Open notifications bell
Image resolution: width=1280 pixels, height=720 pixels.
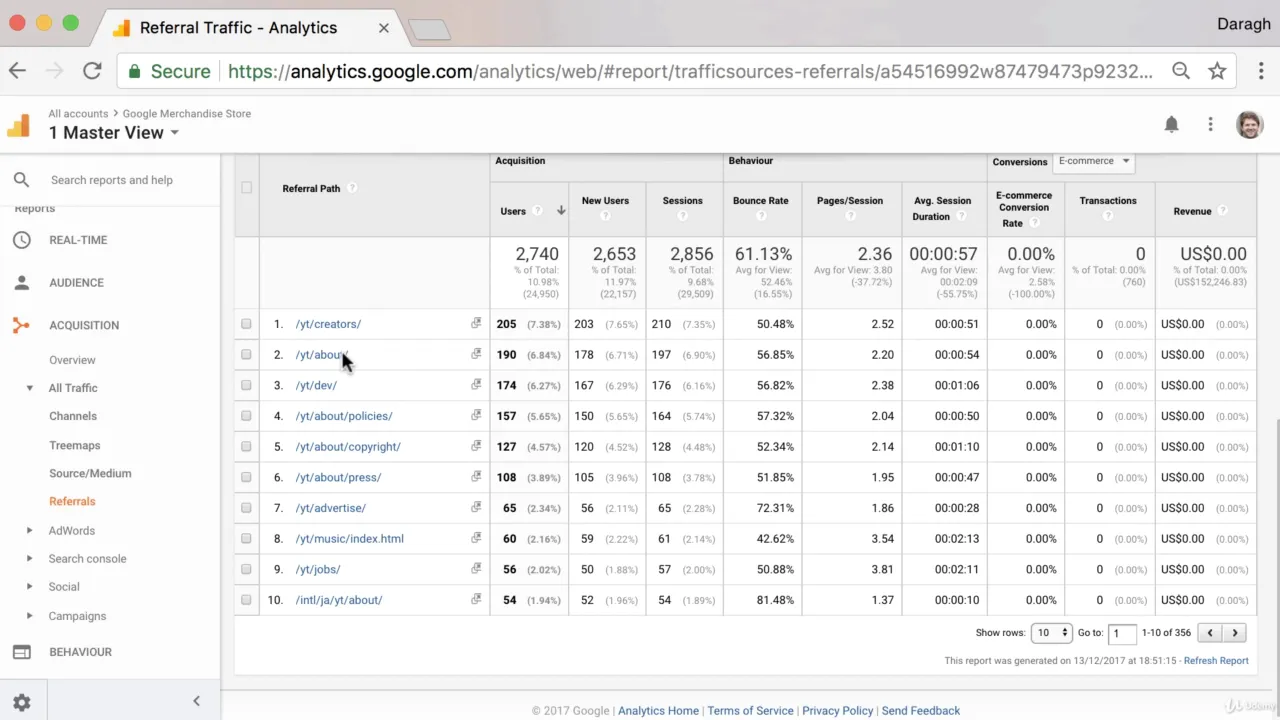[x=1171, y=124]
